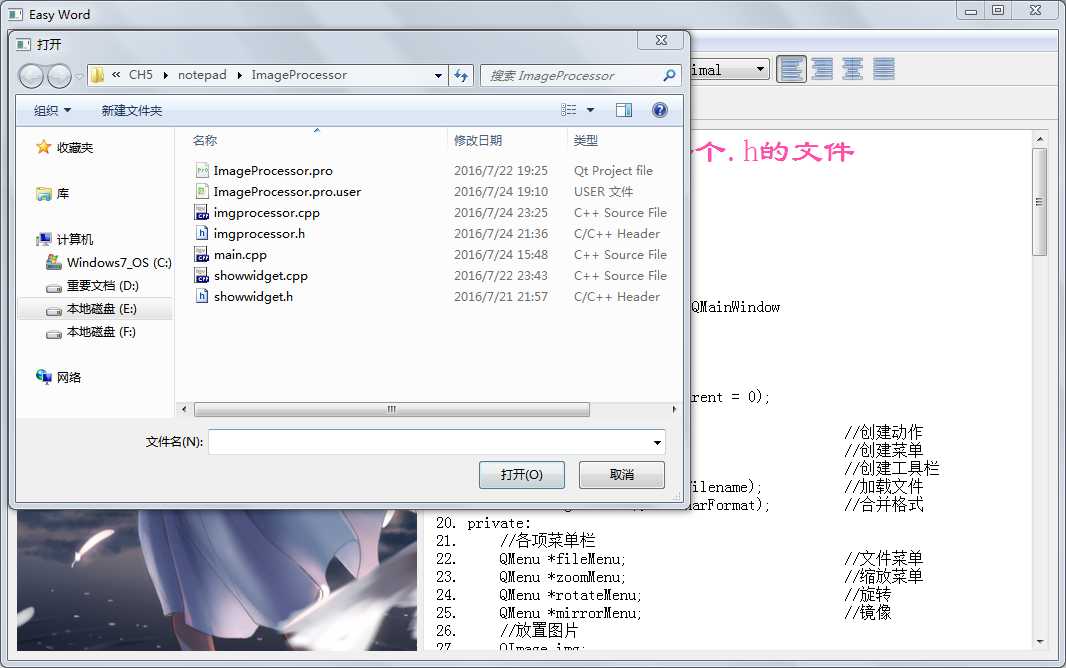Screen dimensions: 1066x668
Task: Select file imgprocessor.h
Action: pyautogui.click(x=259, y=234)
